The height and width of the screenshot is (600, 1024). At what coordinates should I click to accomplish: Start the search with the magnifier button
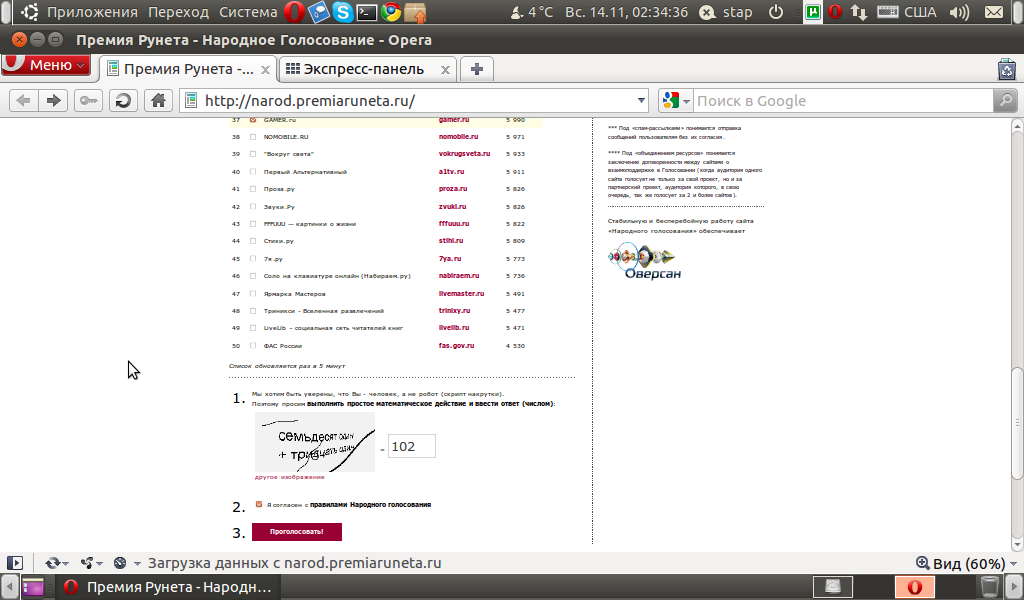1005,101
